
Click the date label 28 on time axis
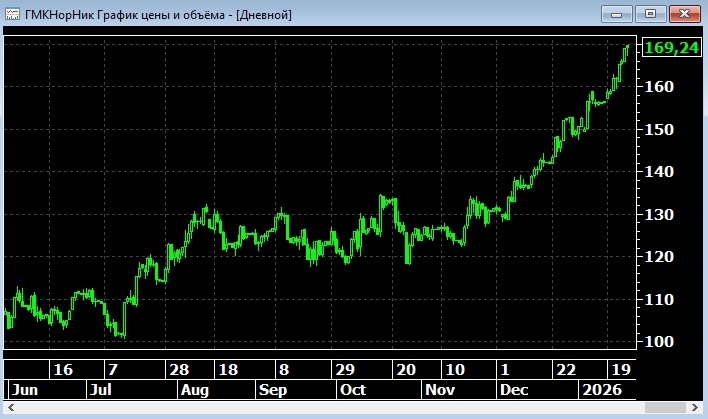click(x=179, y=370)
